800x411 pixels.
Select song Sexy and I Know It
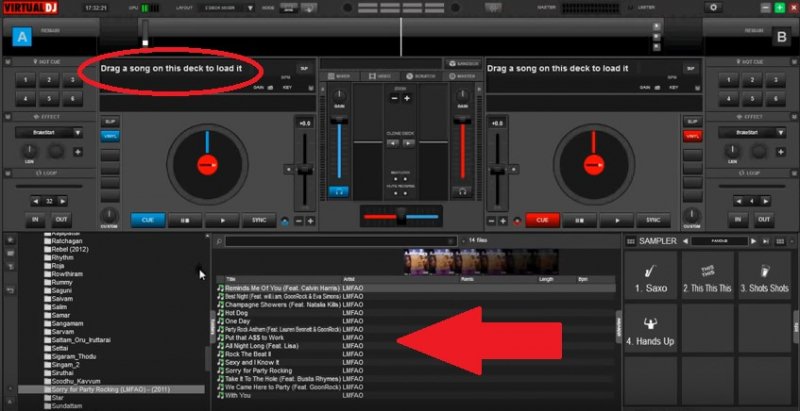point(416,363)
